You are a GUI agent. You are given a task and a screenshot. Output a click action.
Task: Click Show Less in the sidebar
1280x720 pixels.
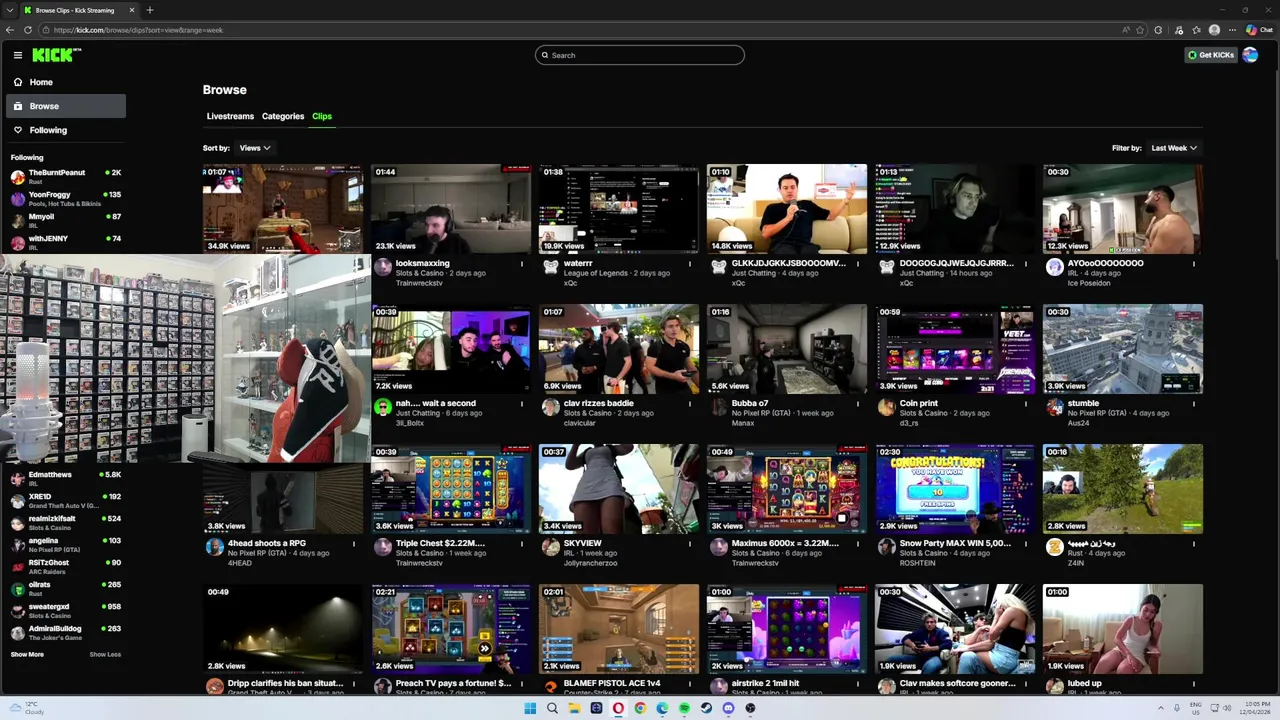point(105,655)
